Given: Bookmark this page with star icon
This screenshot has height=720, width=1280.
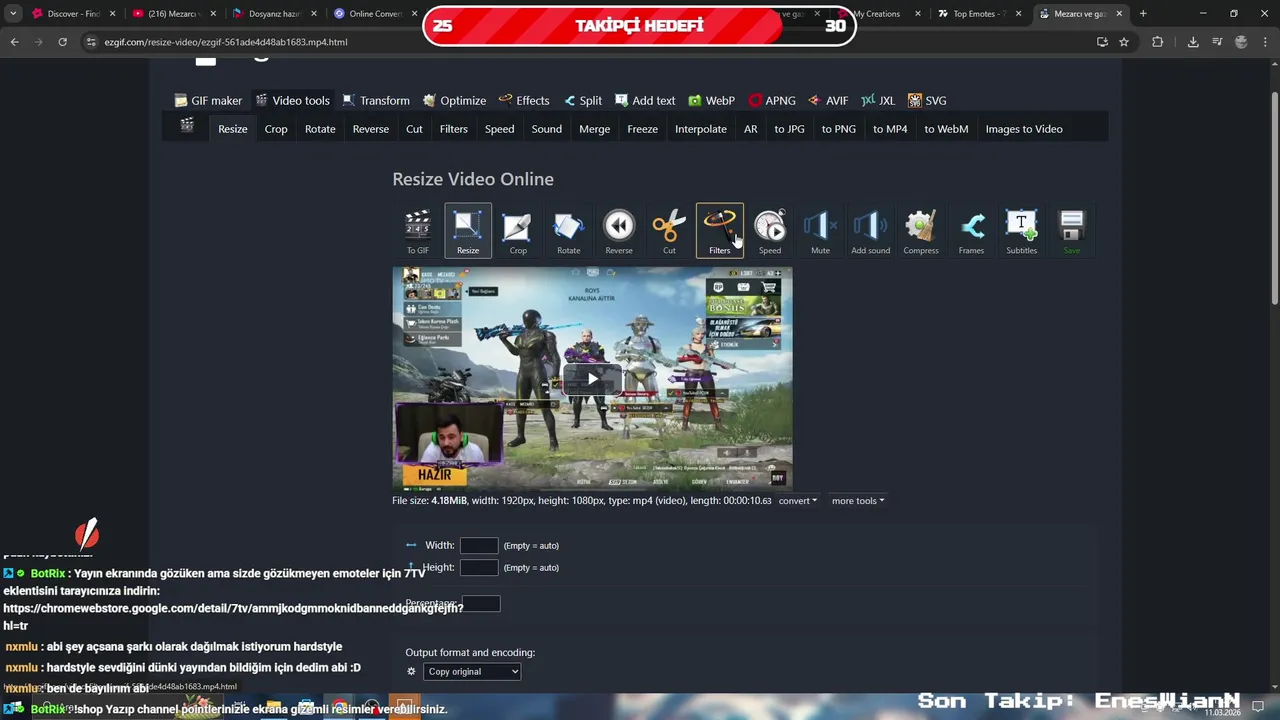Looking at the screenshot, I should click(x=1124, y=42).
